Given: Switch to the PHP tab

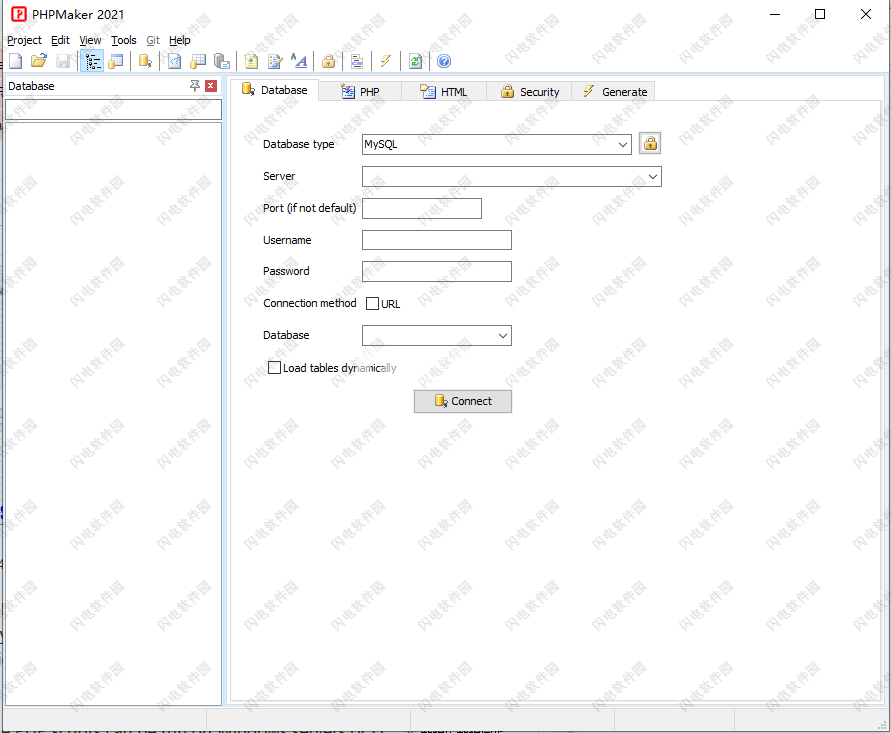Looking at the screenshot, I should (x=360, y=91).
